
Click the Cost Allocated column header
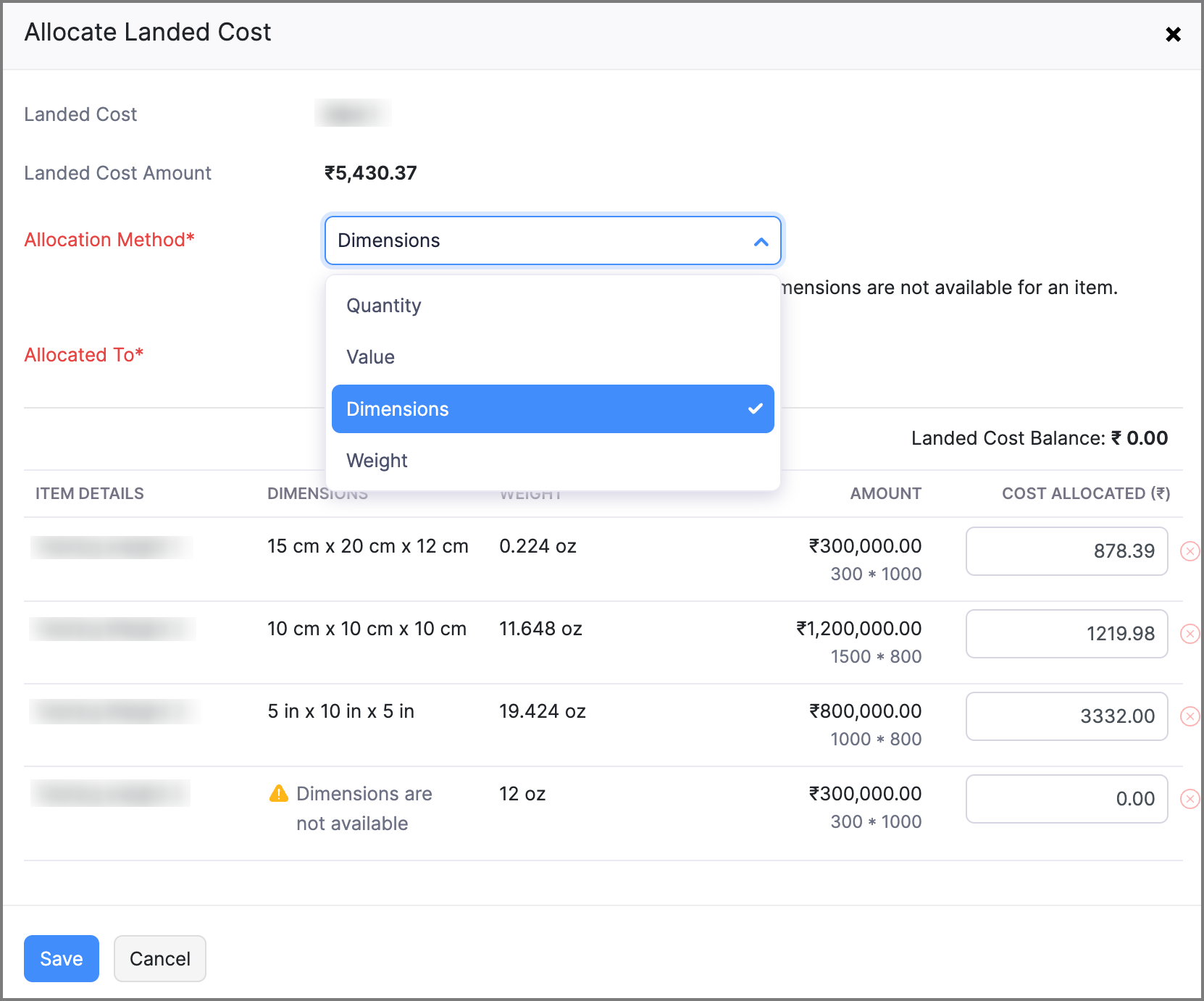tap(1085, 493)
